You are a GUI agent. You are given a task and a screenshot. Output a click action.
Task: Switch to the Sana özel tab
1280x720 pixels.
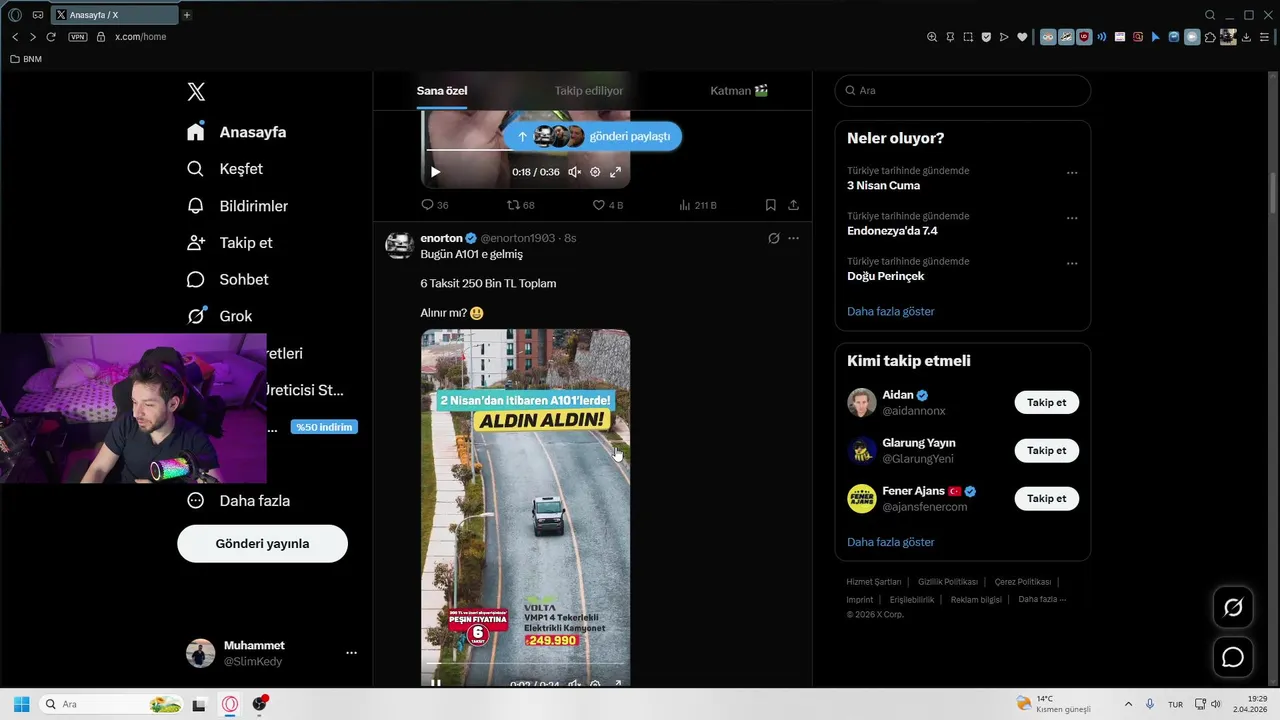pos(442,91)
